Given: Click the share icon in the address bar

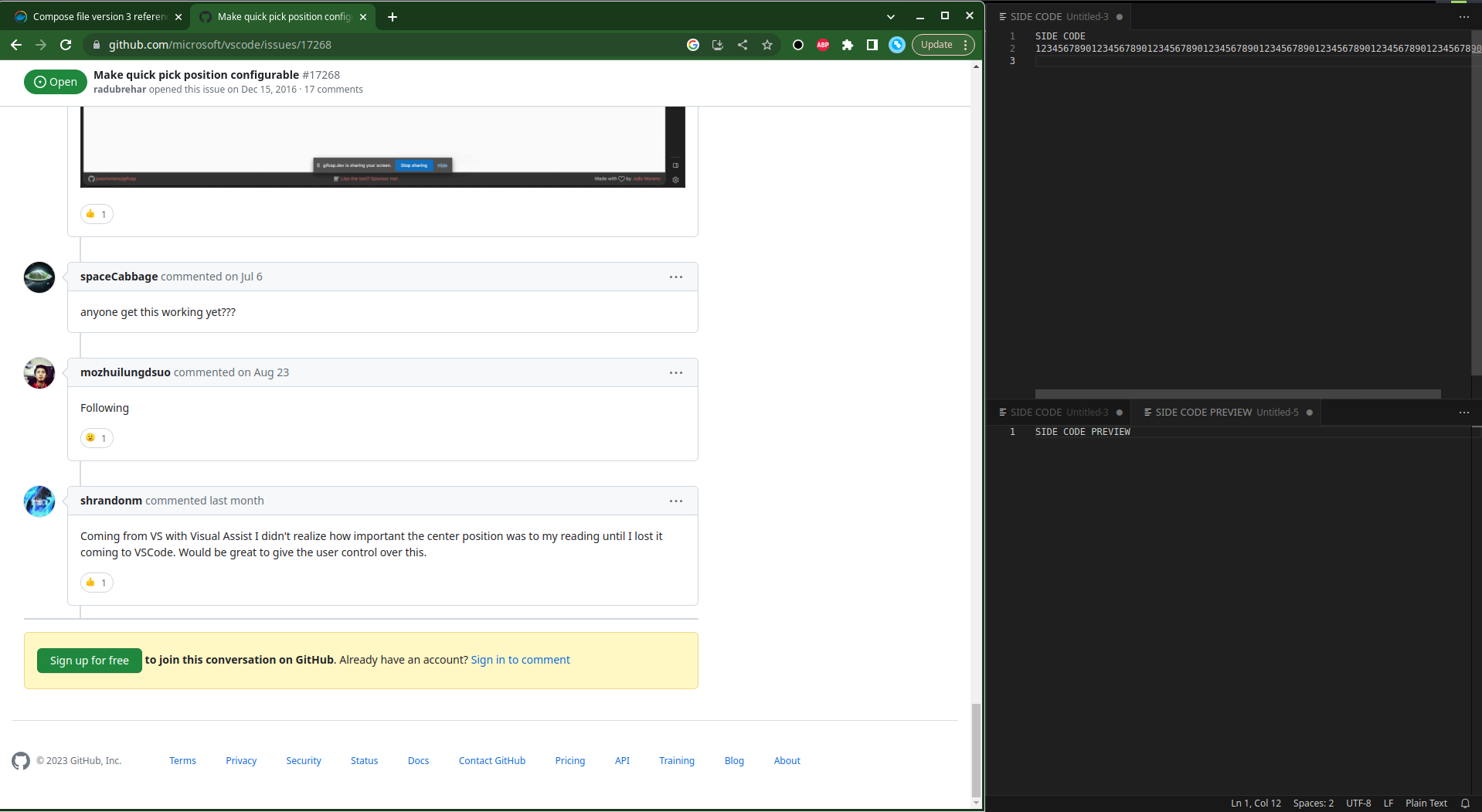Looking at the screenshot, I should tap(742, 45).
